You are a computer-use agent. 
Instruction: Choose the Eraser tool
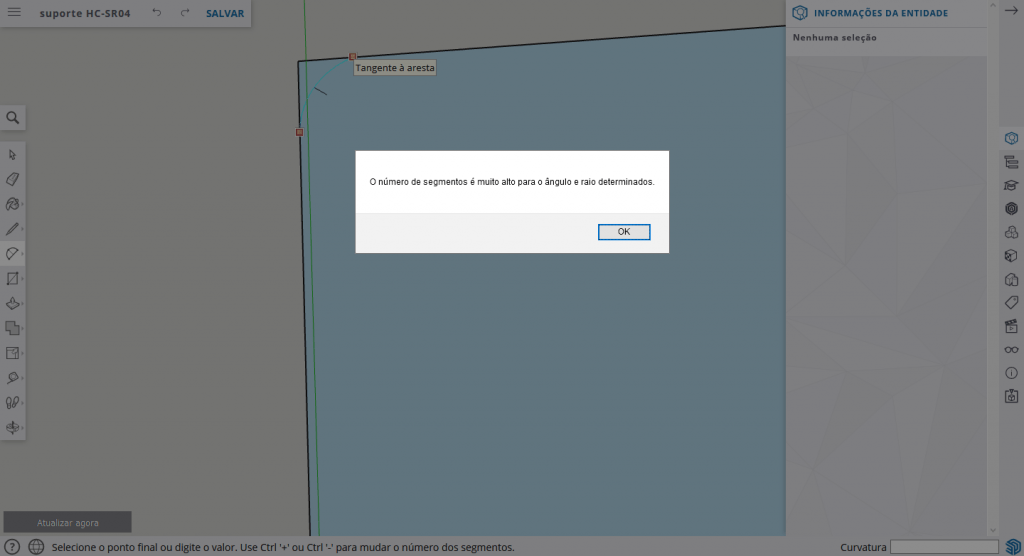pyautogui.click(x=12, y=179)
